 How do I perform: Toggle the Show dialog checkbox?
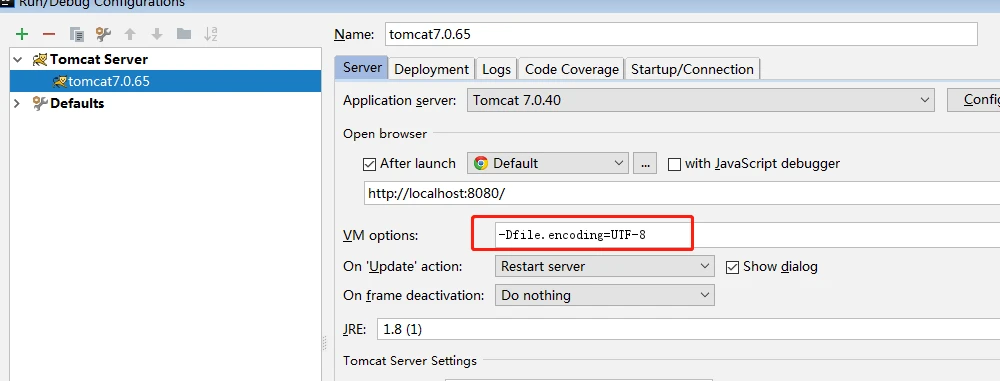(732, 267)
